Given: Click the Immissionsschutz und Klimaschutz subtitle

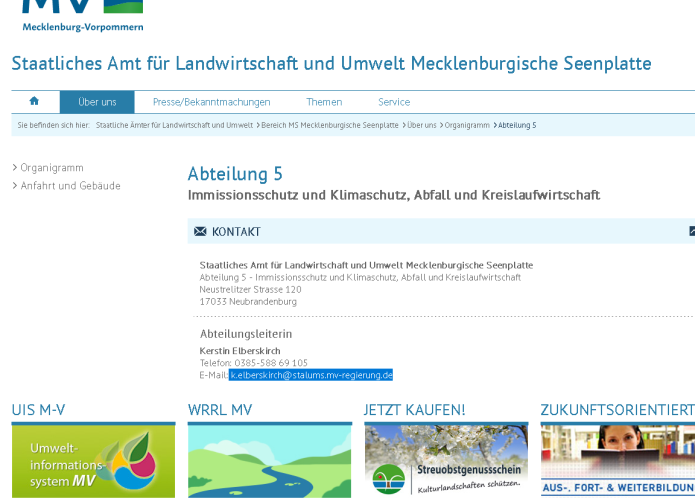Looking at the screenshot, I should pos(394,195).
